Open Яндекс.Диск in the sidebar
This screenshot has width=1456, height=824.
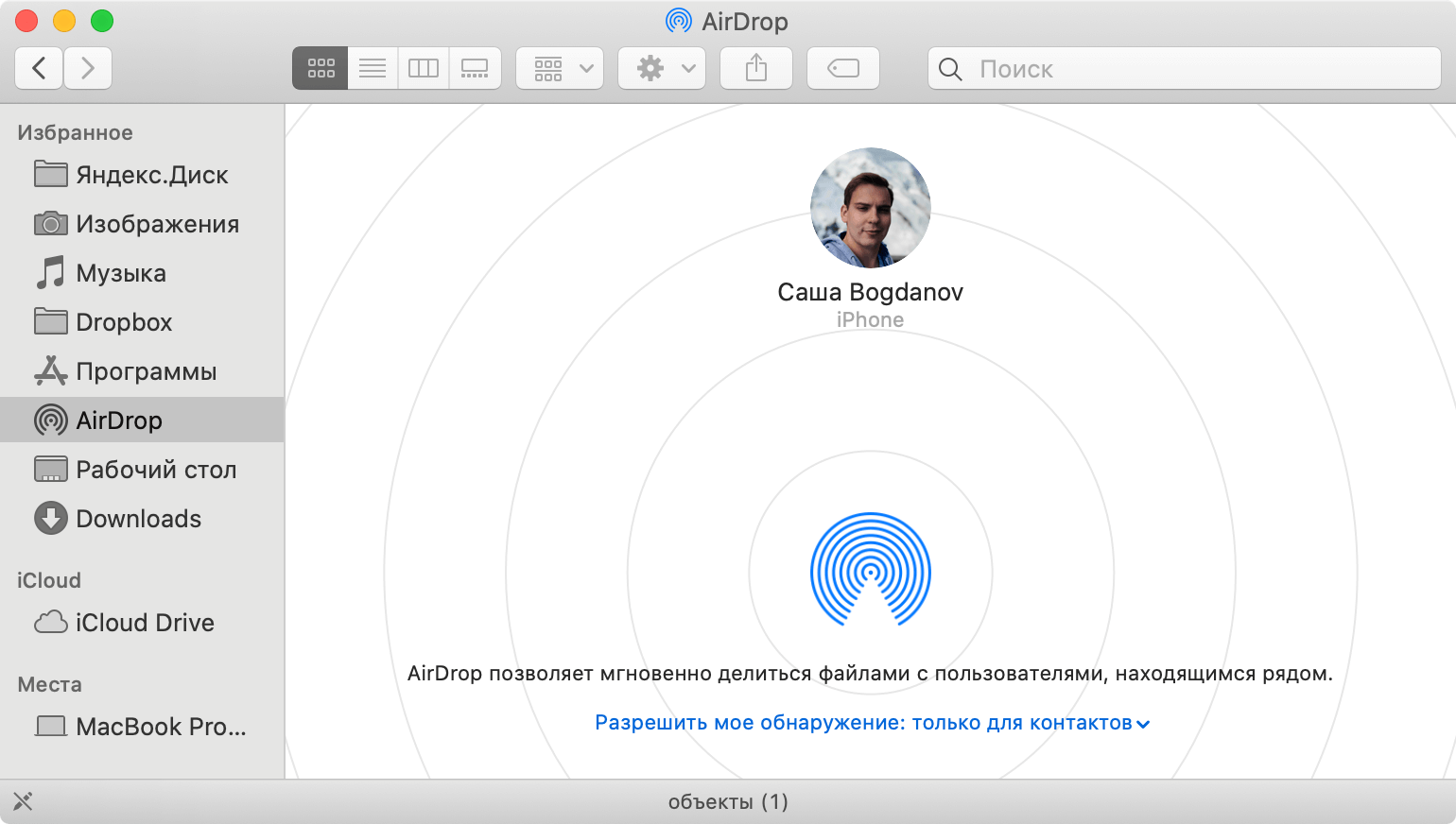click(151, 175)
